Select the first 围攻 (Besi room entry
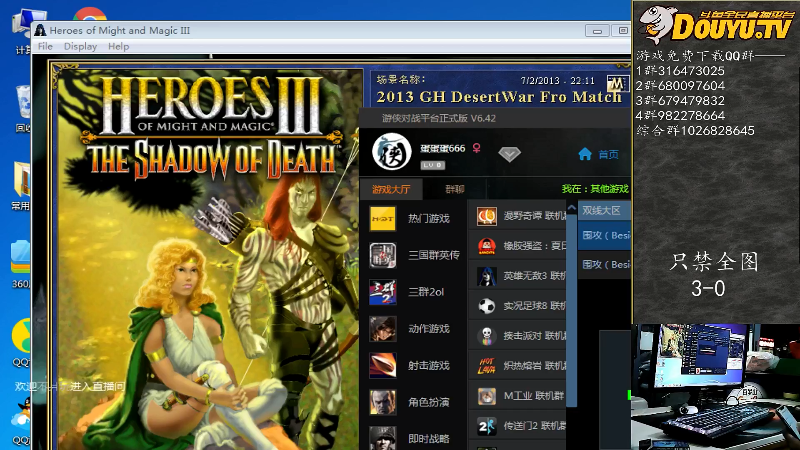 tap(604, 235)
